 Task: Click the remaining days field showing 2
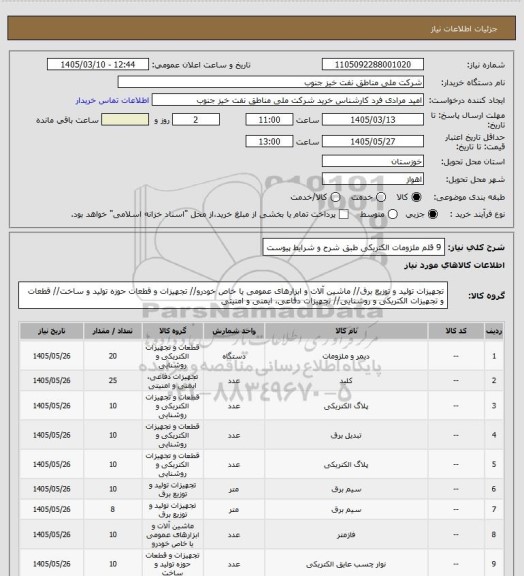click(196, 120)
